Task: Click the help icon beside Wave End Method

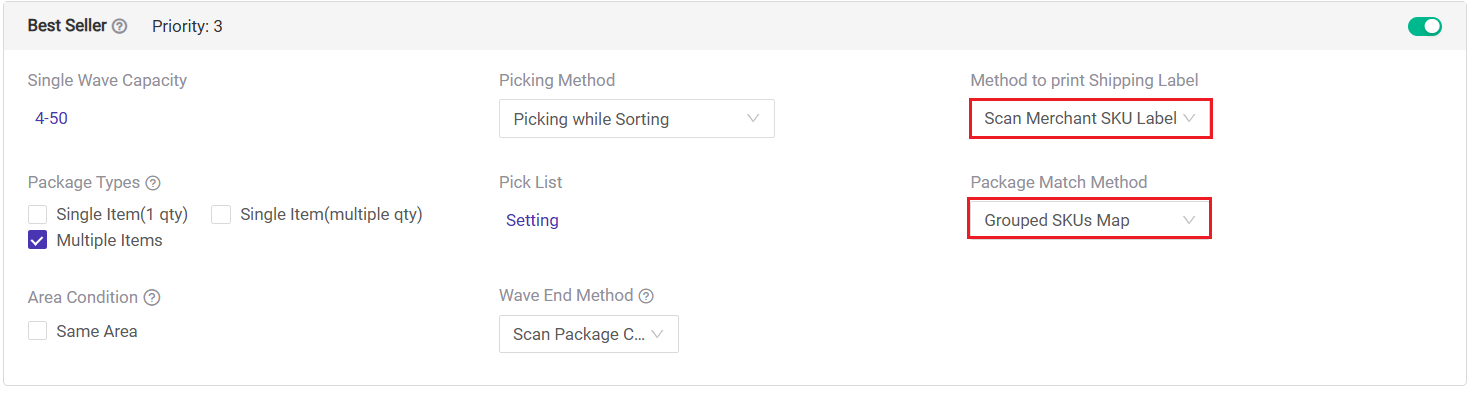Action: click(646, 296)
